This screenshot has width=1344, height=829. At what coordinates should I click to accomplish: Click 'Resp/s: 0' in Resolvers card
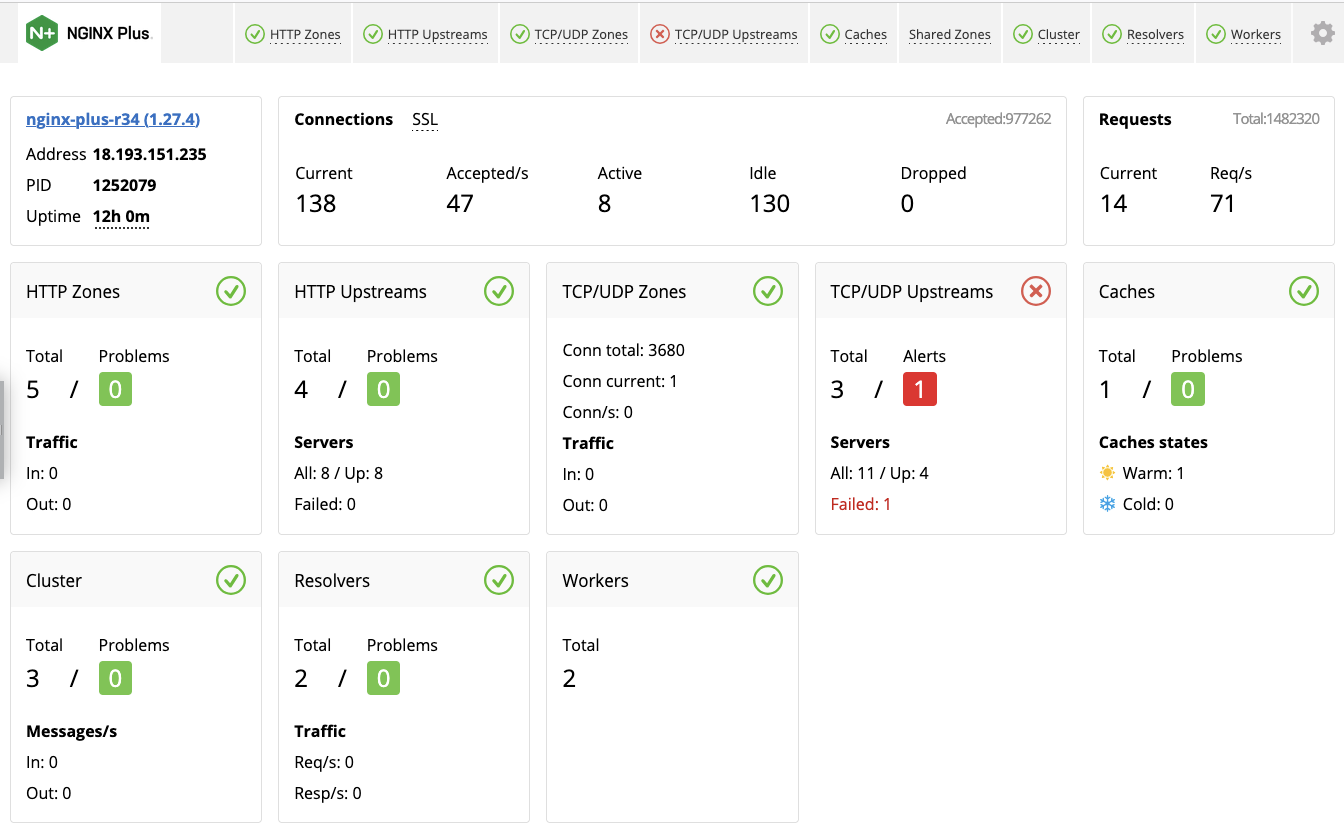[328, 793]
